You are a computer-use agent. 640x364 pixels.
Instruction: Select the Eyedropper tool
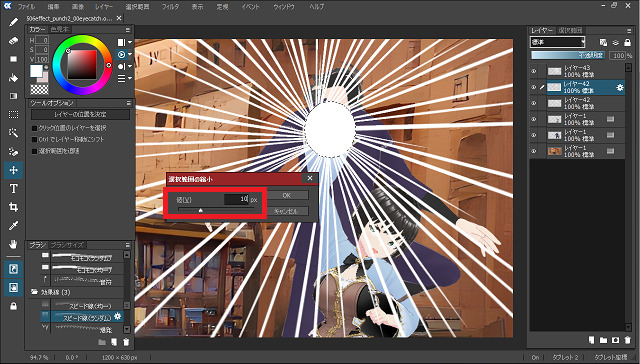tap(13, 226)
